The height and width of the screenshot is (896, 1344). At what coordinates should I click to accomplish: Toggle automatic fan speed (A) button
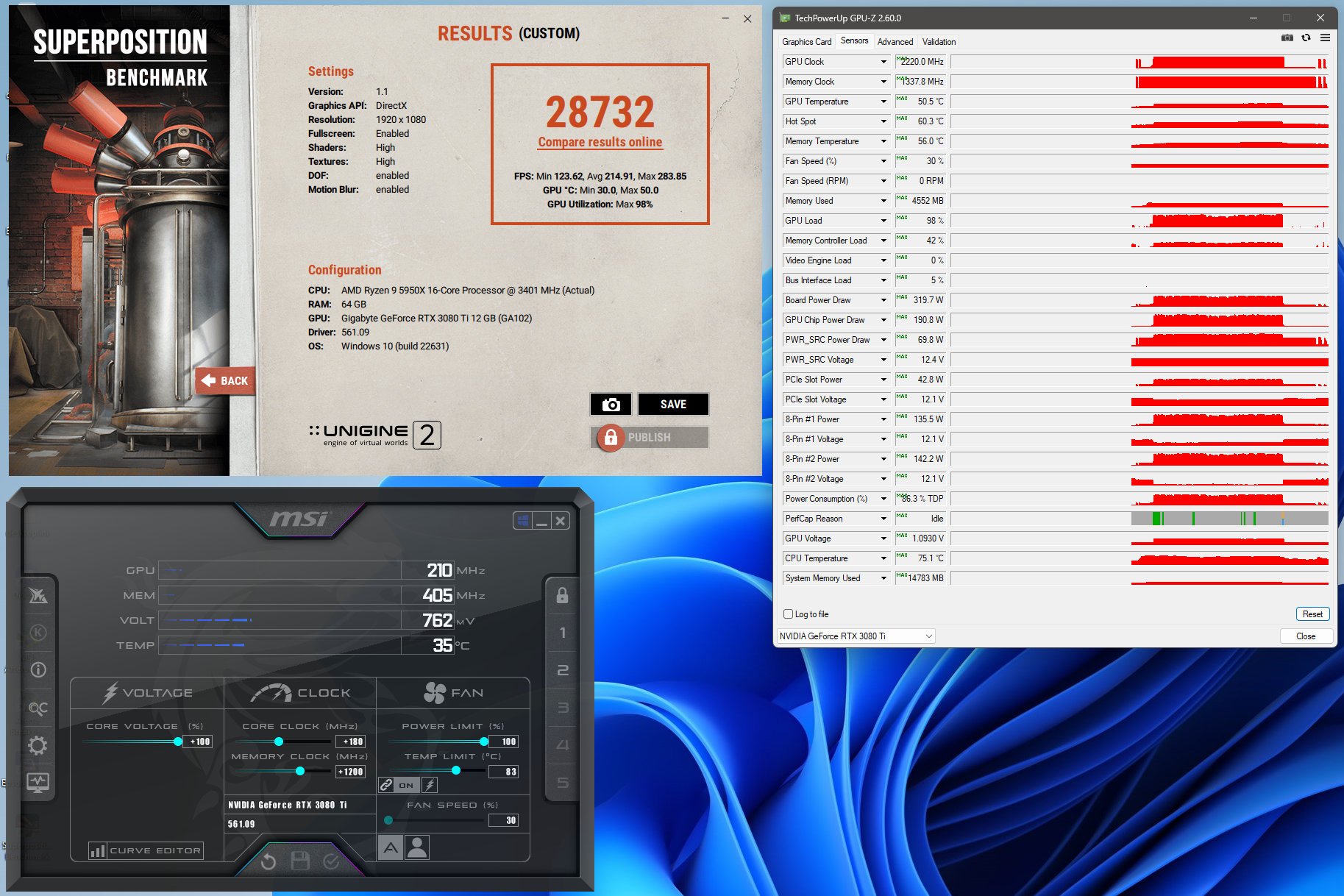point(391,847)
